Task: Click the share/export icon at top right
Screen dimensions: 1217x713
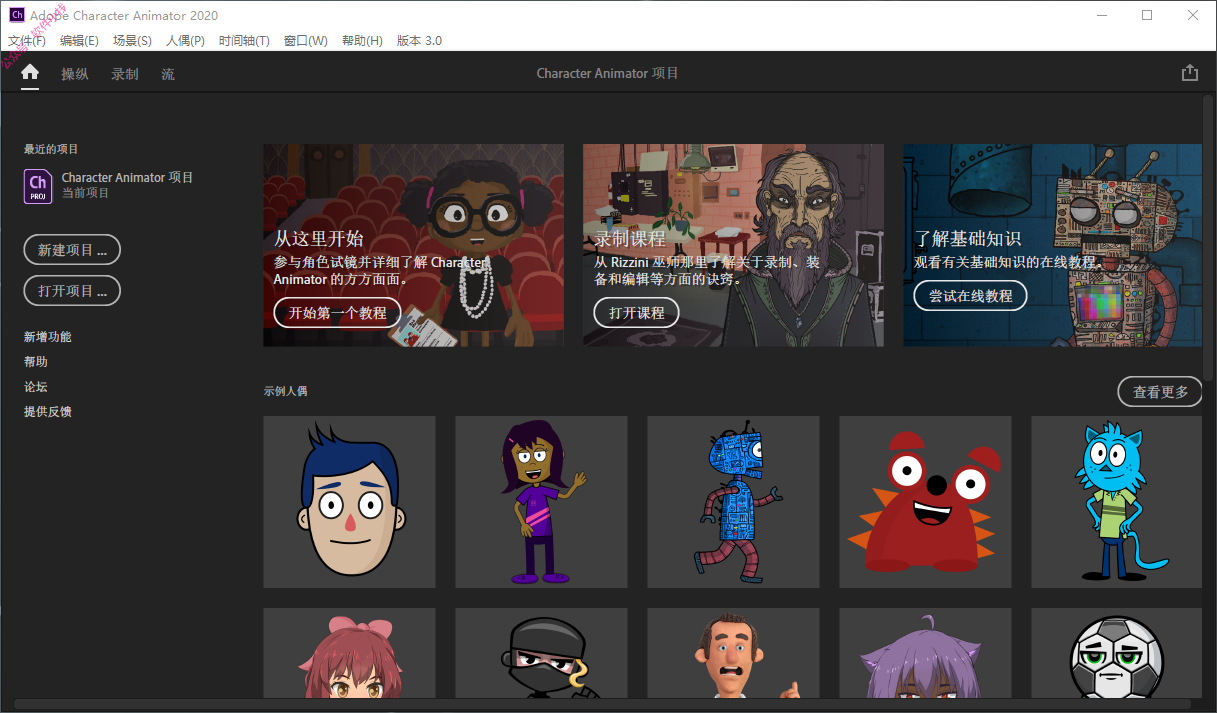Action: point(1189,73)
